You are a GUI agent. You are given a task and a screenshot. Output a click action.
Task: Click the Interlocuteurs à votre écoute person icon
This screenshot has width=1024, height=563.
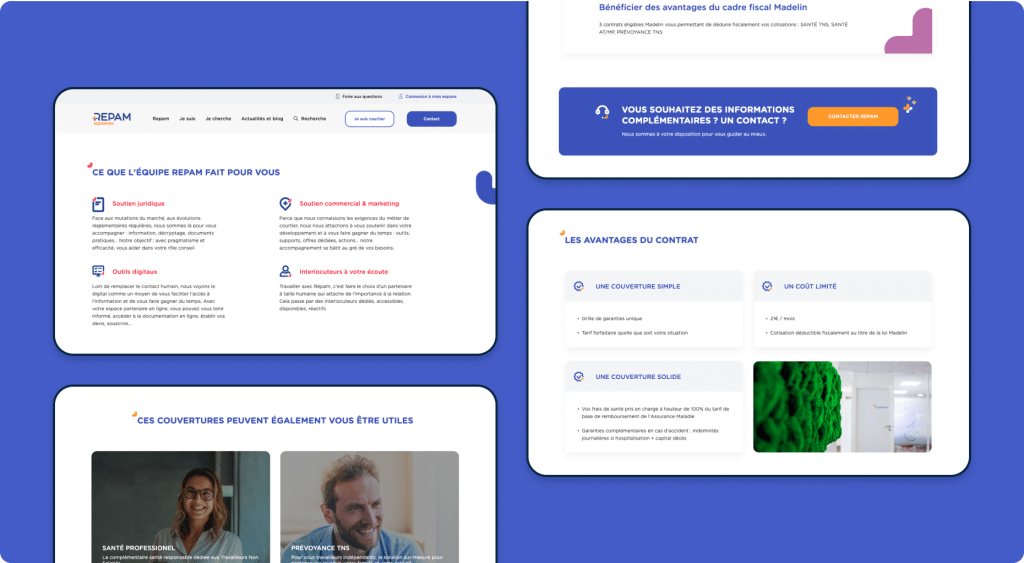tap(285, 271)
